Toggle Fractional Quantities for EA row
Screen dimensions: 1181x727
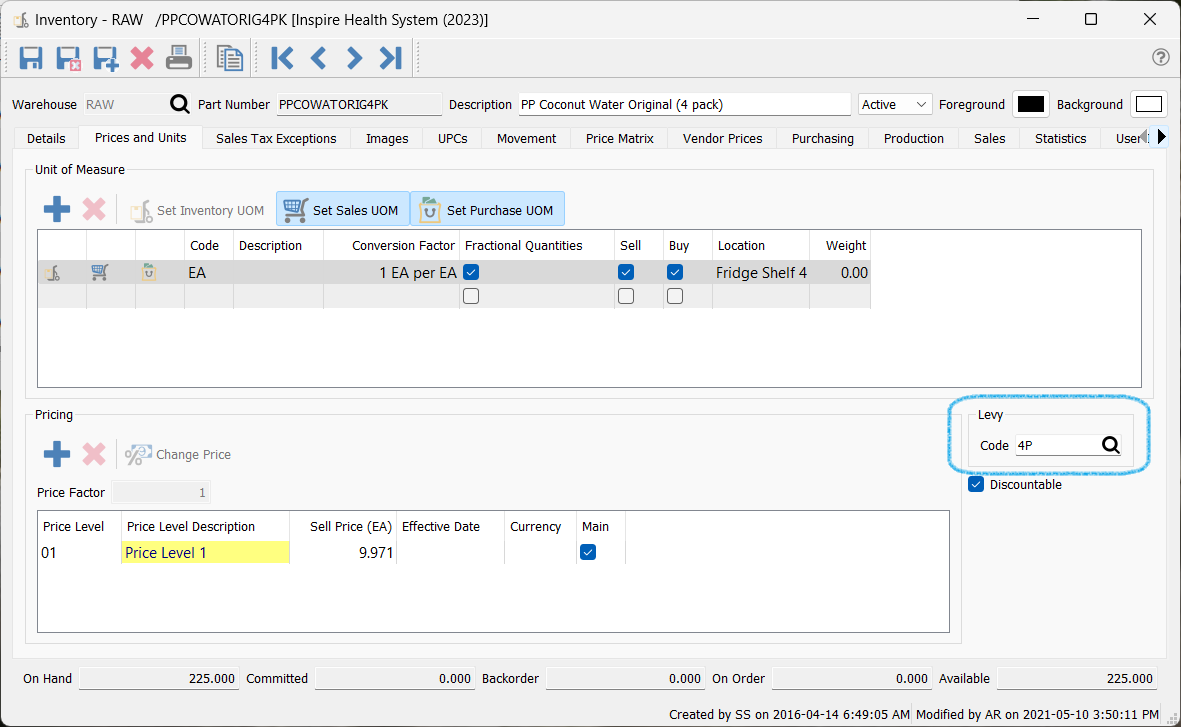point(471,272)
